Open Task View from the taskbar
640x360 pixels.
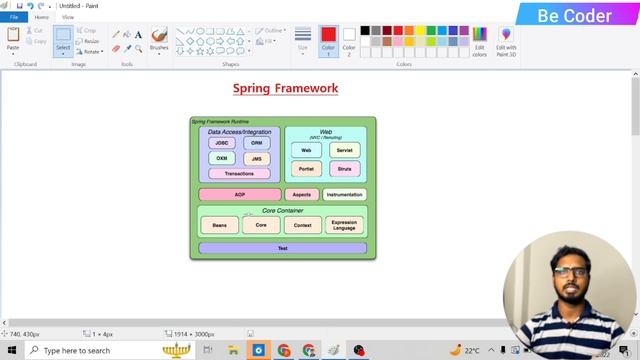click(x=208, y=350)
